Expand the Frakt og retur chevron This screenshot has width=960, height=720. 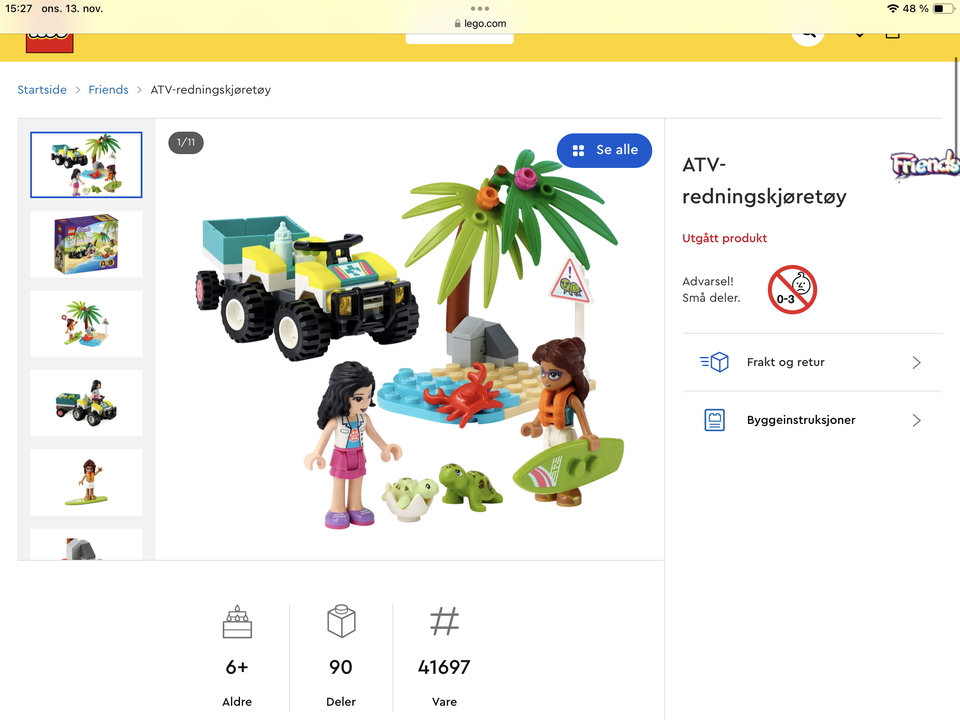click(x=917, y=362)
